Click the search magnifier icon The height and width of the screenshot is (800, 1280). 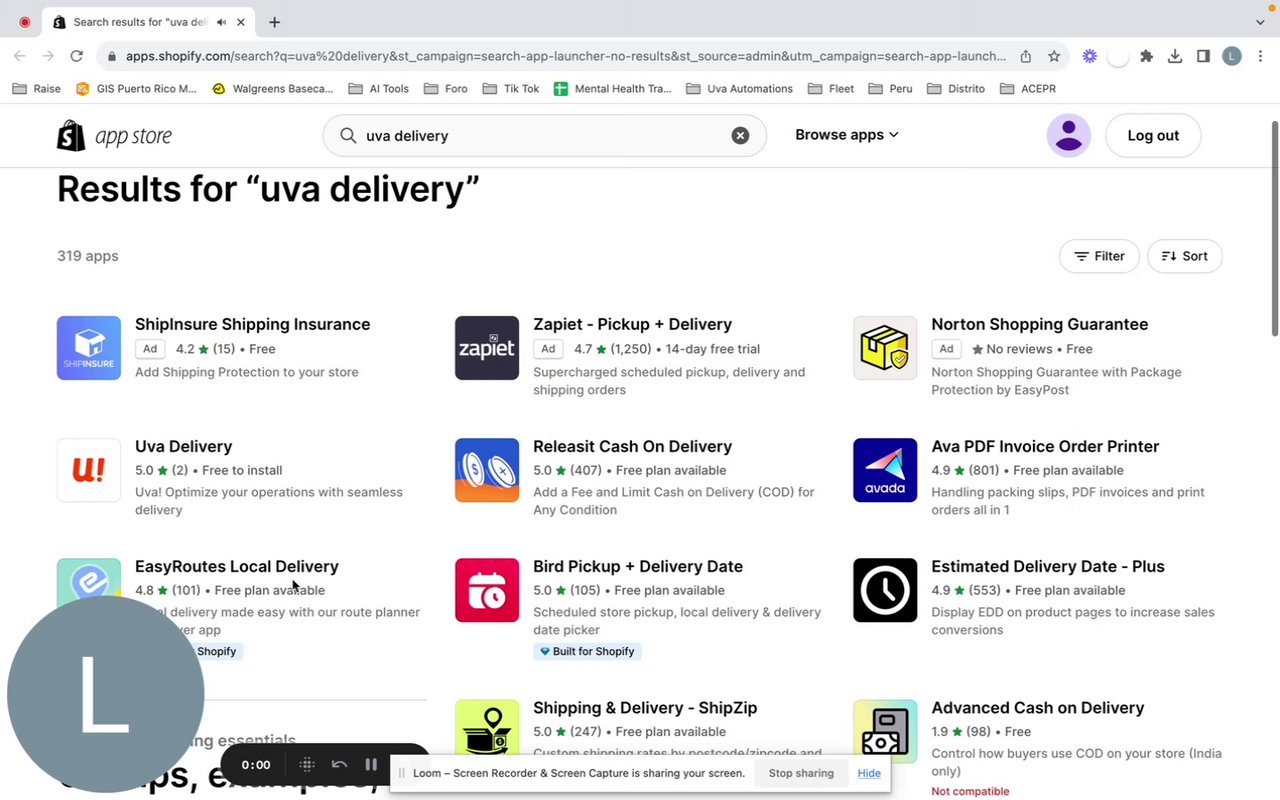[348, 135]
